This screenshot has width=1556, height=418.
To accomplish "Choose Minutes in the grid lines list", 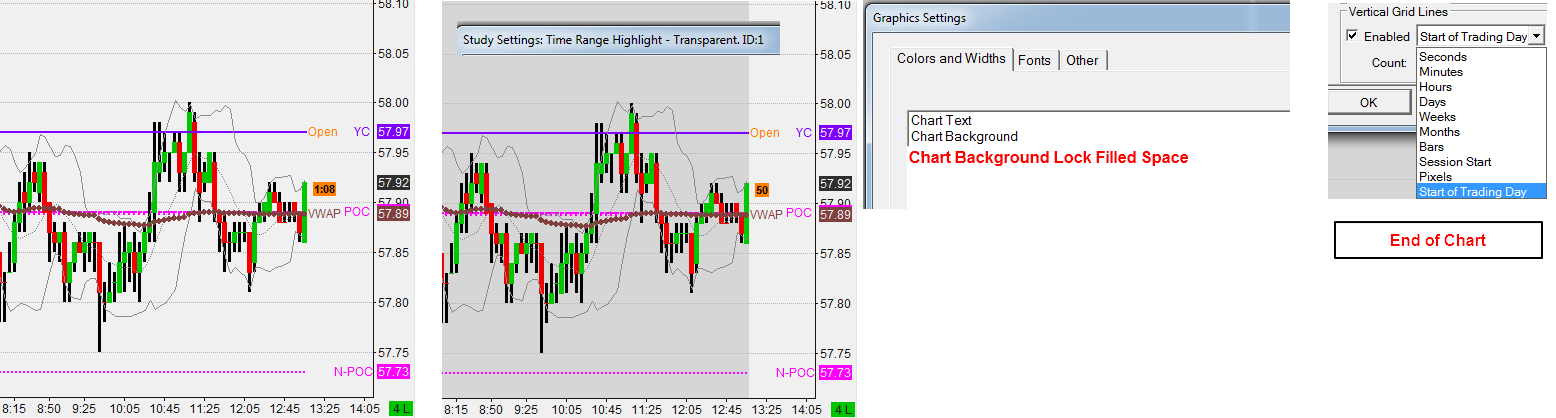I will click(x=1480, y=72).
